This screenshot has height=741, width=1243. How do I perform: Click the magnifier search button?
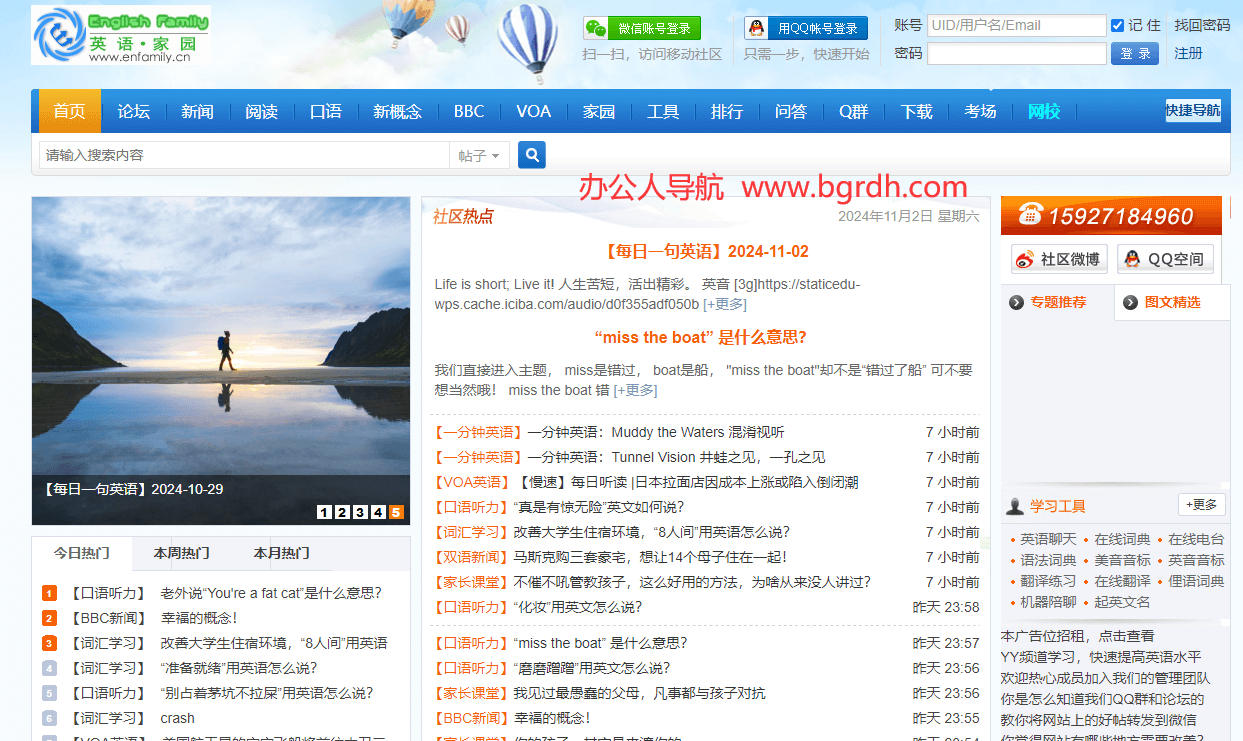click(x=532, y=155)
